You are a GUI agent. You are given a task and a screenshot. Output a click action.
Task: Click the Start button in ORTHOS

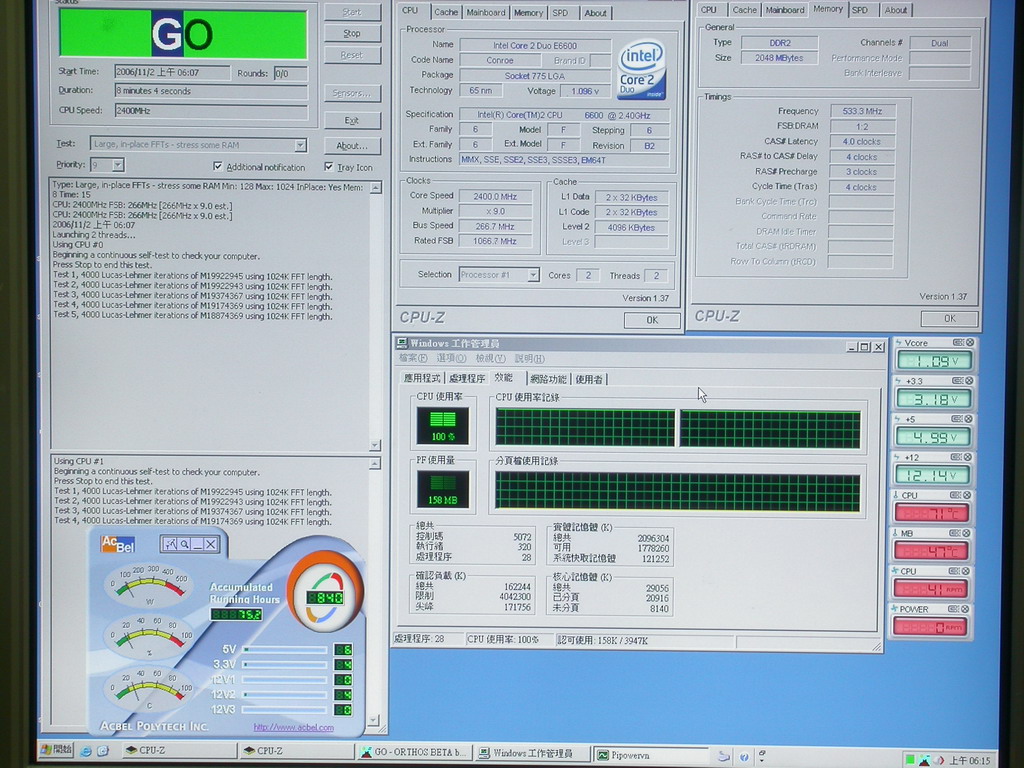pos(353,12)
